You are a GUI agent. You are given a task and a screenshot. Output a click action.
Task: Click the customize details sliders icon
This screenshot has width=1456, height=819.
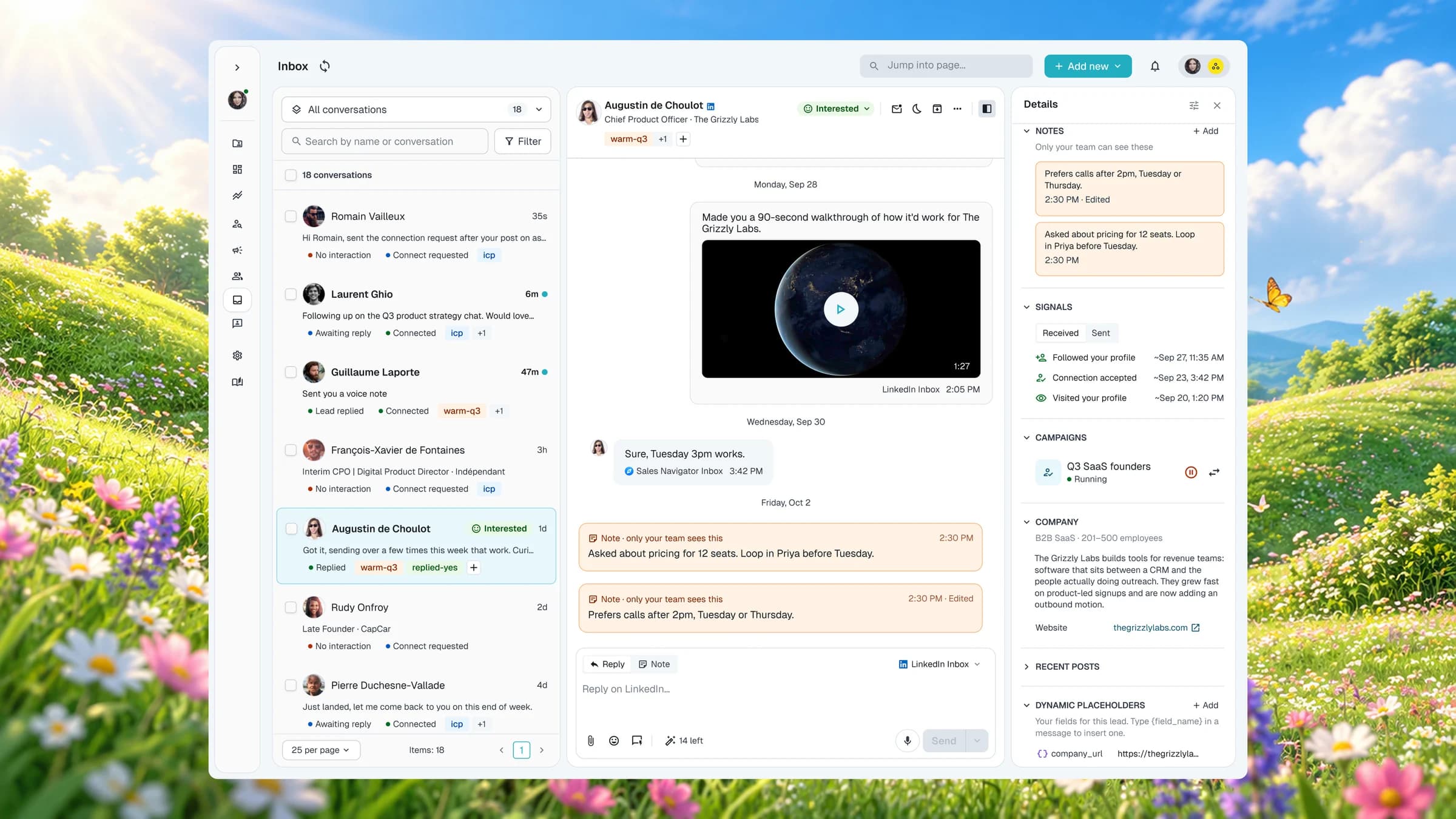[1194, 105]
